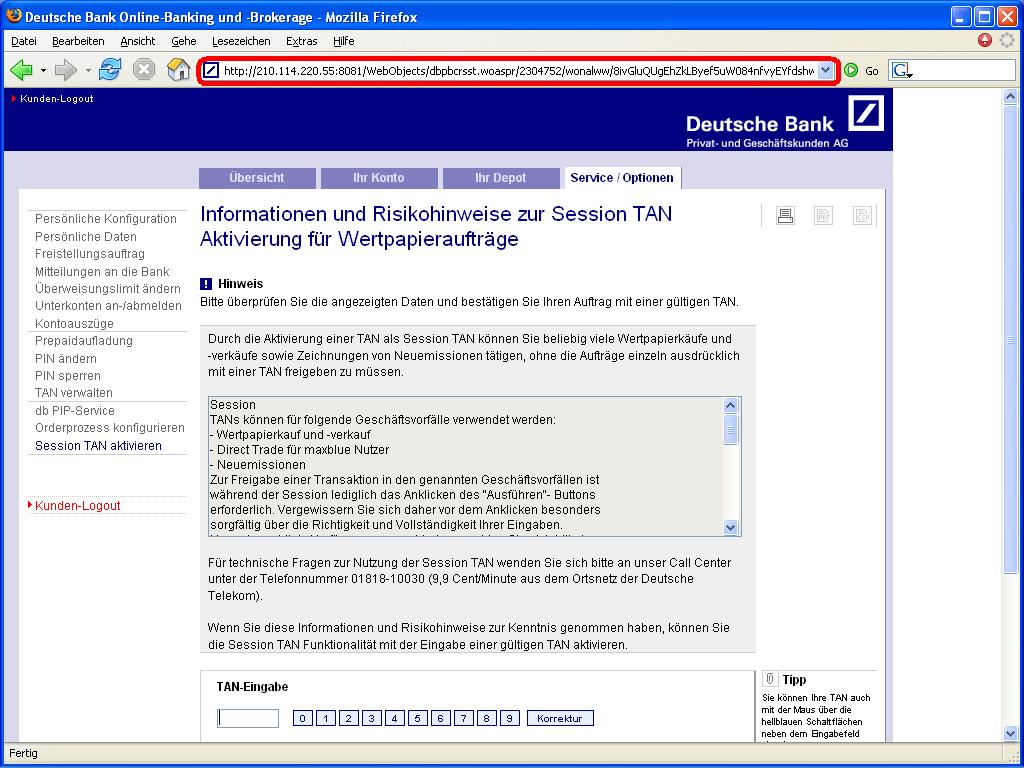Viewport: 1024px width, 768px height.
Task: Click the 5 digit keypad button
Action: [x=417, y=718]
